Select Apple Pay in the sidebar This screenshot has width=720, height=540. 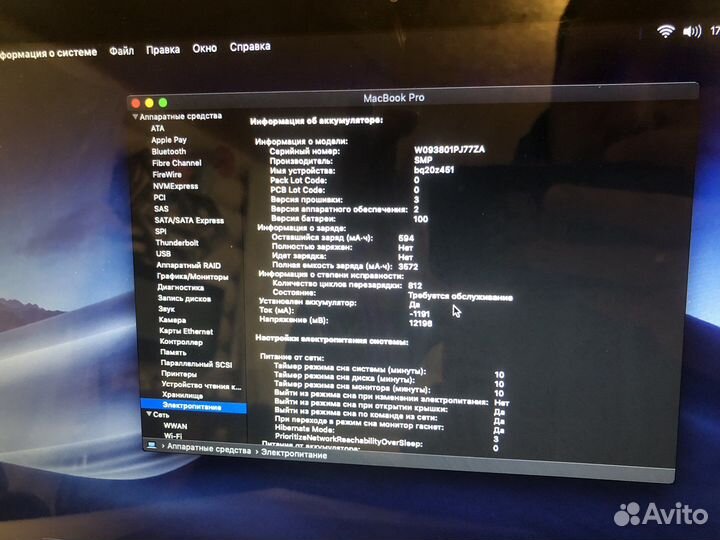pyautogui.click(x=169, y=140)
